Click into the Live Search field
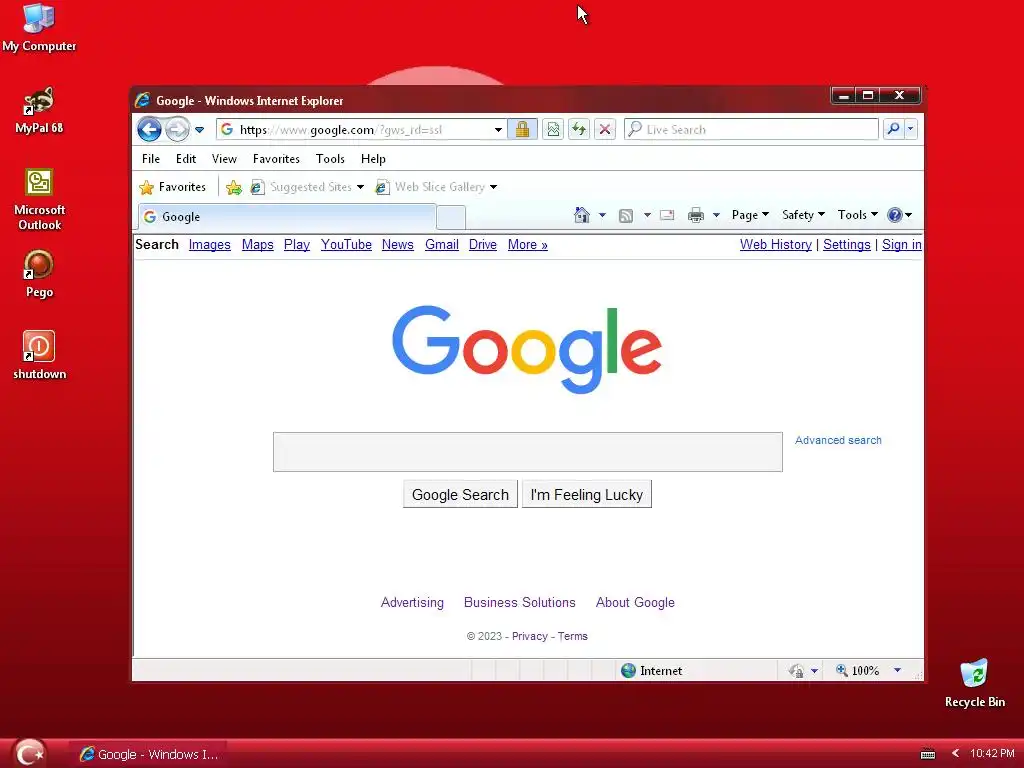Viewport: 1024px width, 768px height. coord(751,129)
